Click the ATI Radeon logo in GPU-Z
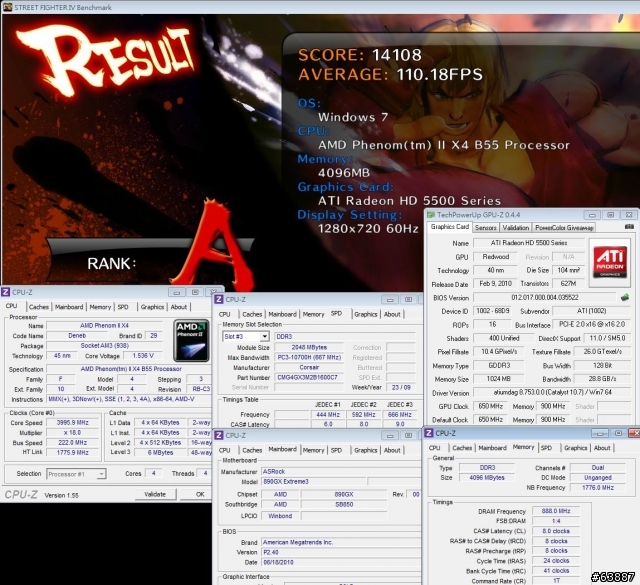The image size is (640, 585). pyautogui.click(x=610, y=262)
